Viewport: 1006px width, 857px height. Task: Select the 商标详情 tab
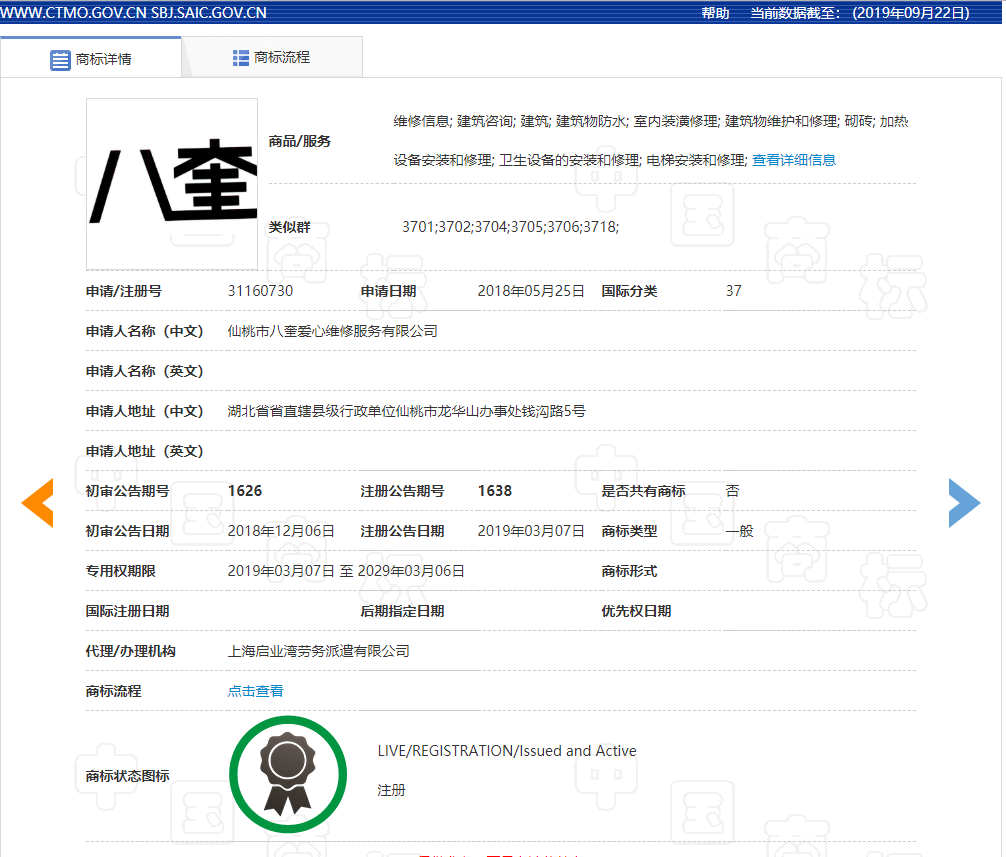tap(90, 59)
